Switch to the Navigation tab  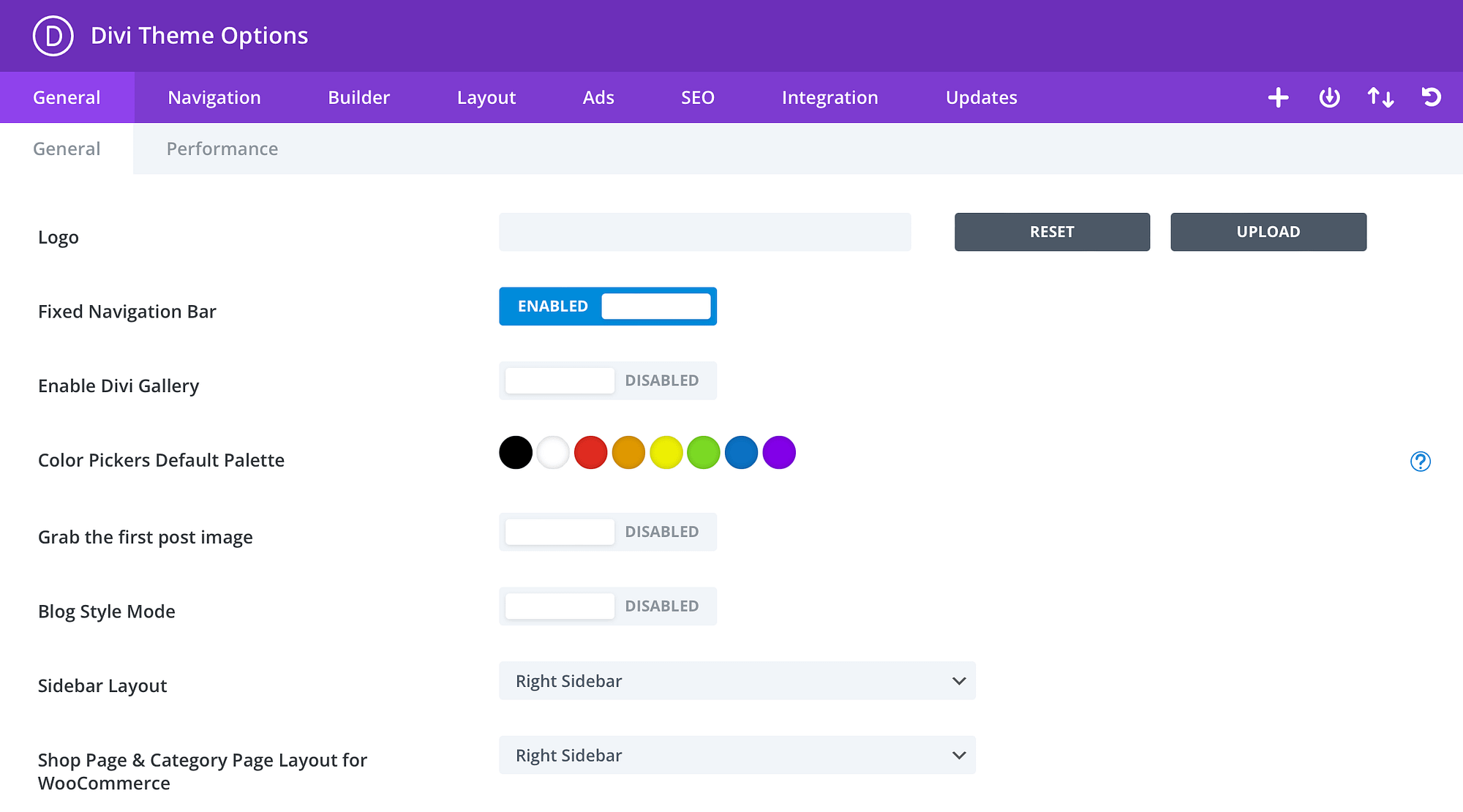214,97
